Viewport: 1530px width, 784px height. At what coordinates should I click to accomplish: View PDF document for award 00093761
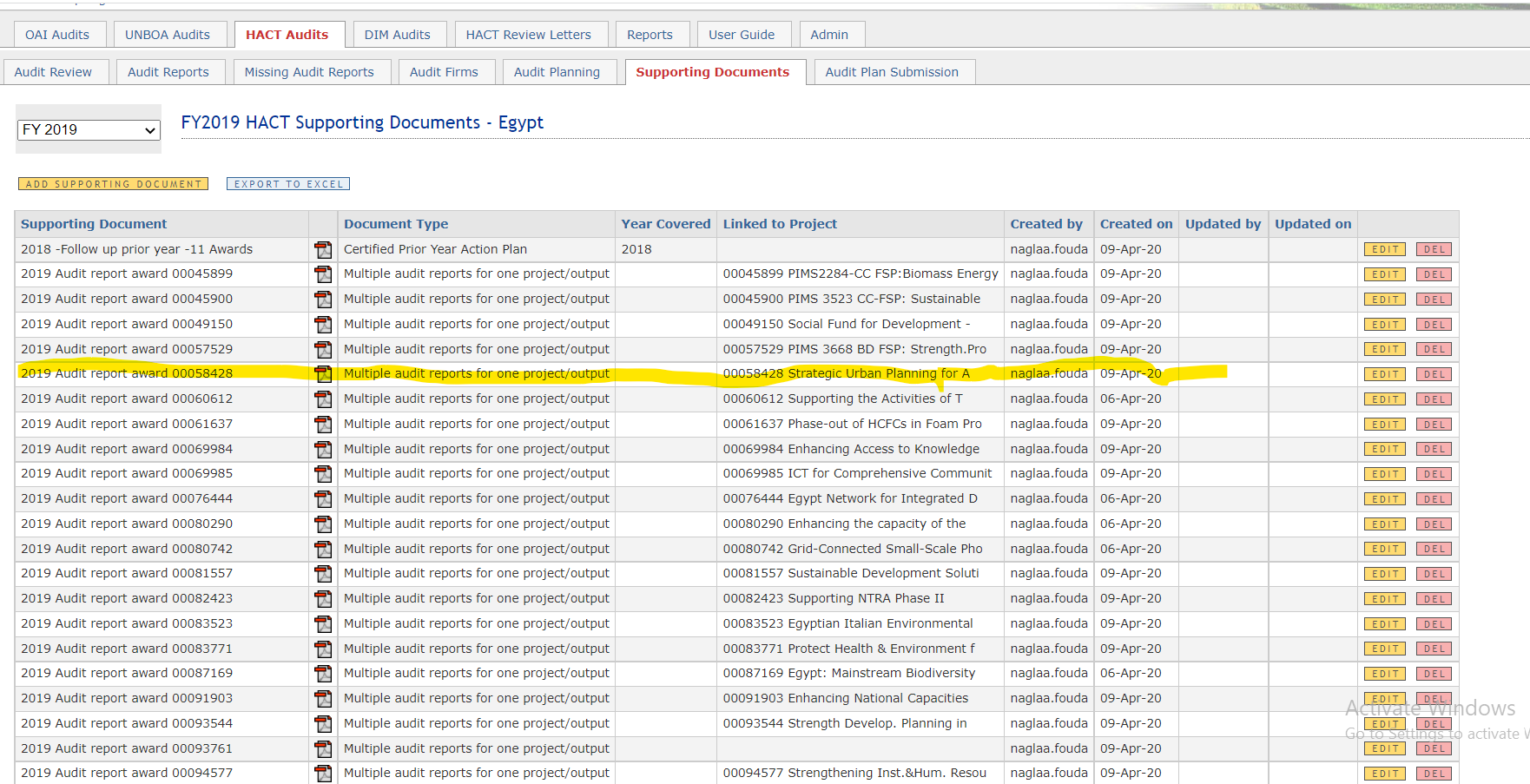coord(323,749)
